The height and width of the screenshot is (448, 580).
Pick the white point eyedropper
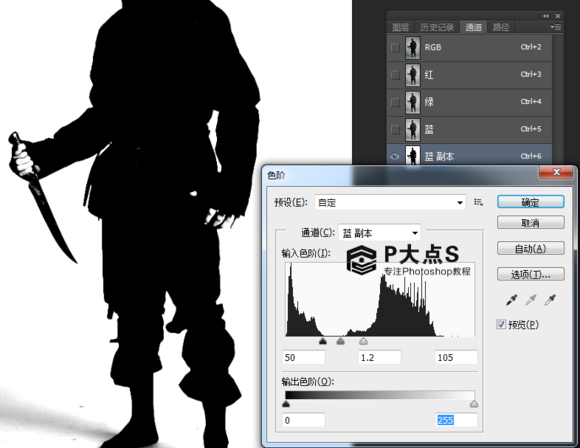click(x=550, y=300)
